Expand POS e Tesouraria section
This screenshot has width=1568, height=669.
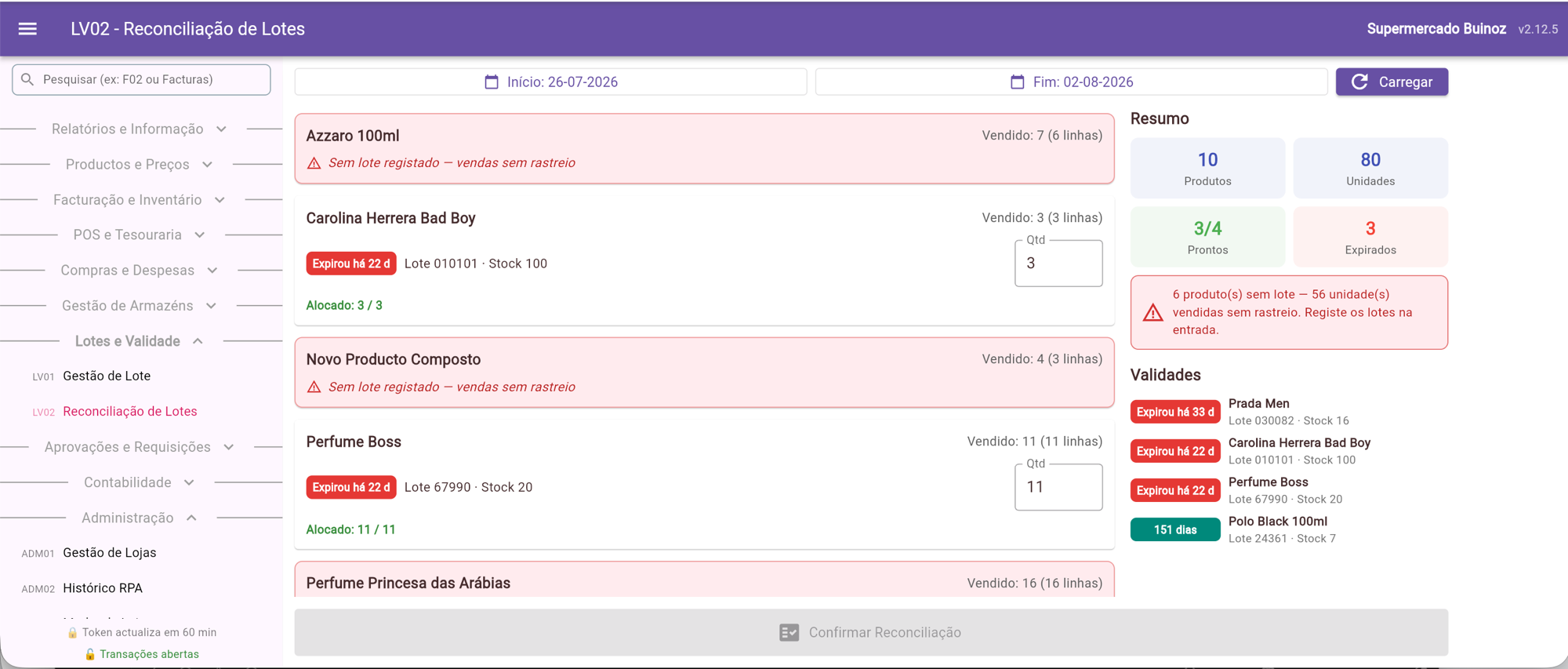coord(141,235)
